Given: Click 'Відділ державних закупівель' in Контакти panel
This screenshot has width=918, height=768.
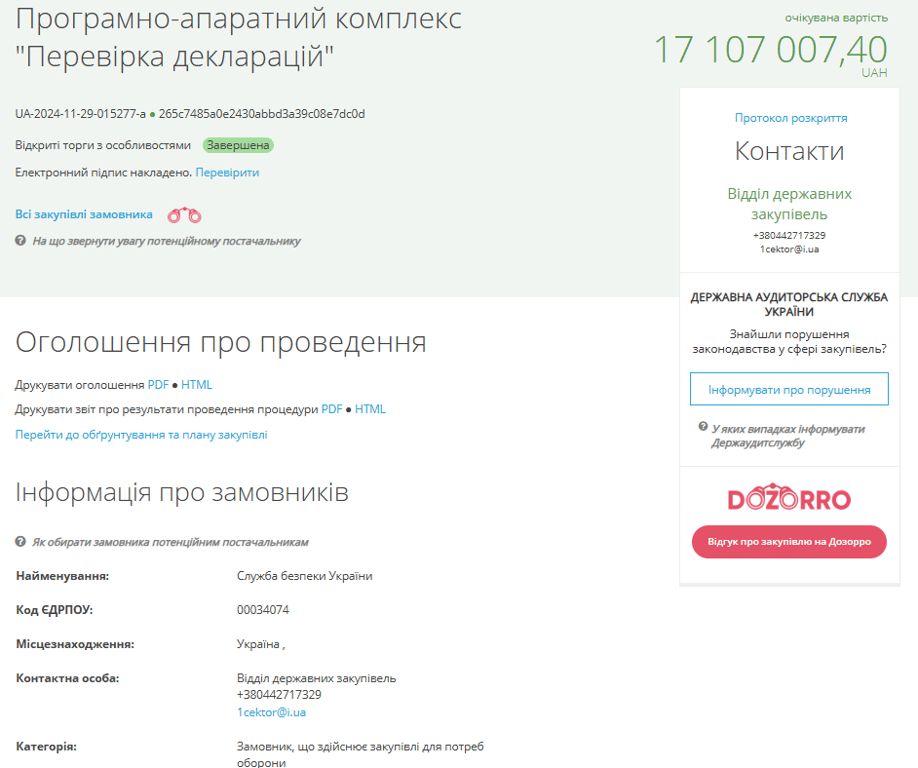Looking at the screenshot, I should coord(789,204).
